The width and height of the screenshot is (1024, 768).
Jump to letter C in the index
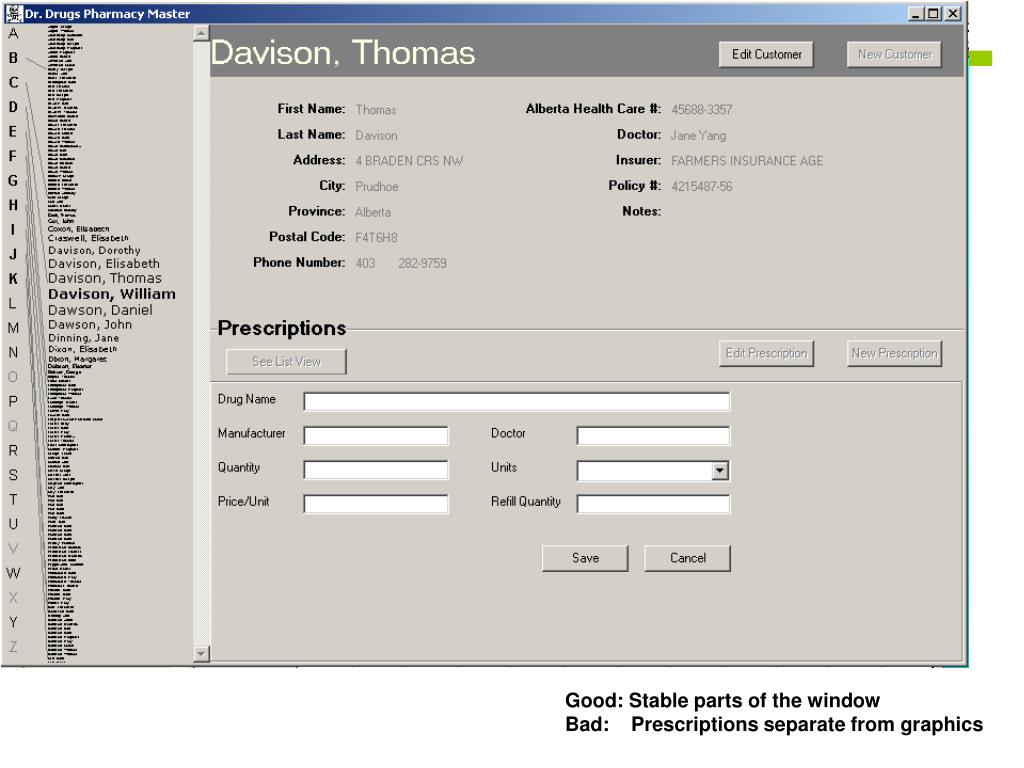(x=13, y=83)
